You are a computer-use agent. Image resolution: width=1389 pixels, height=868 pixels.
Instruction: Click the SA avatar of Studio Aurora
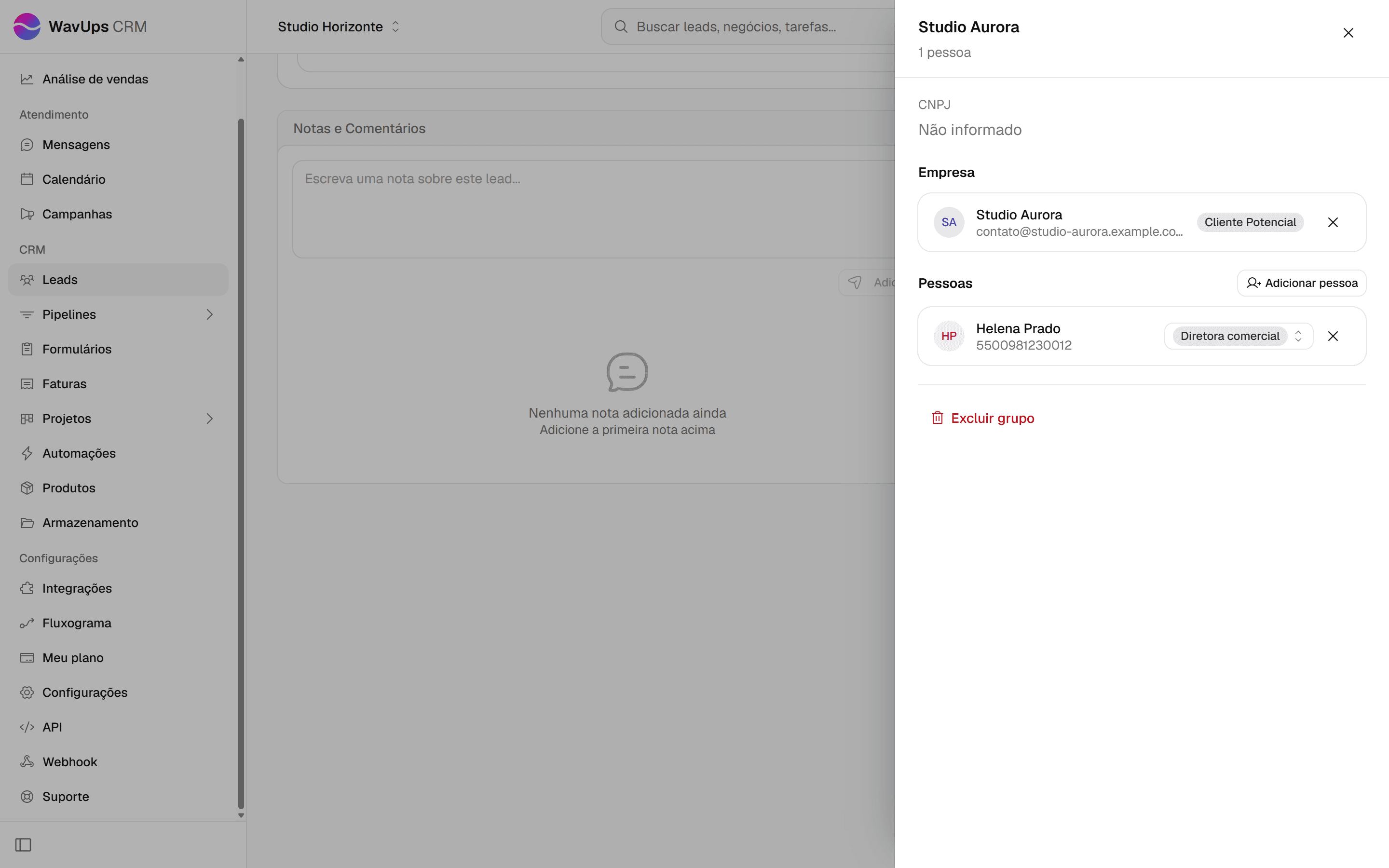[x=949, y=222]
